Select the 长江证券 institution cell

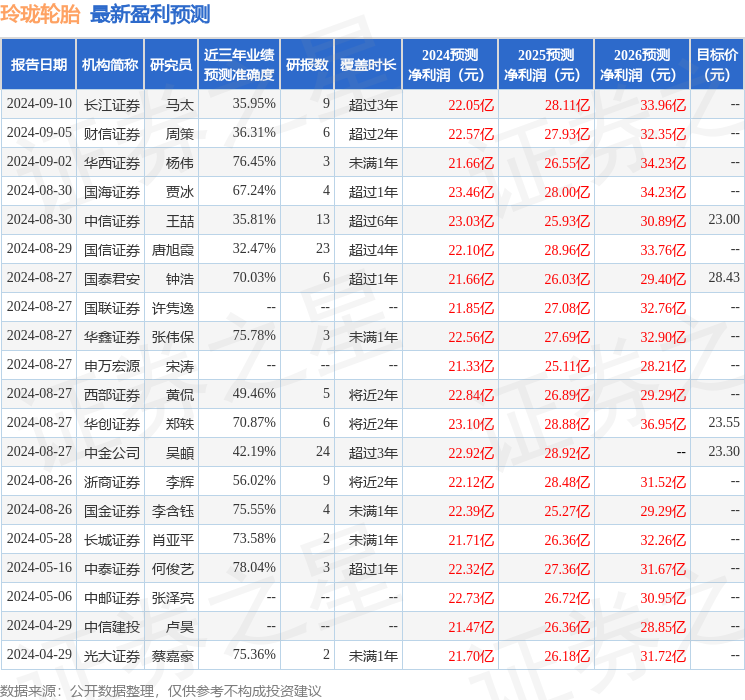(112, 105)
